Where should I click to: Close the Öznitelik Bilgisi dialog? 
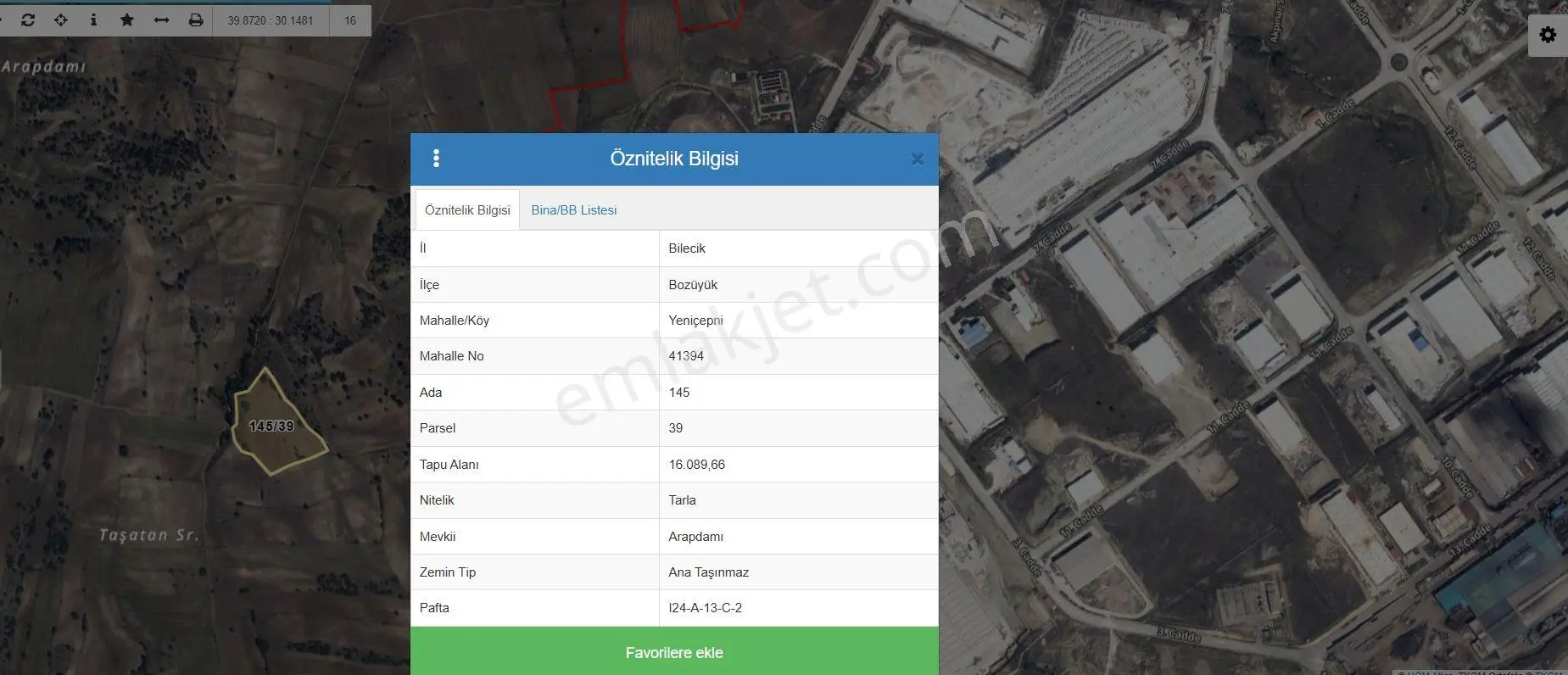pos(917,159)
